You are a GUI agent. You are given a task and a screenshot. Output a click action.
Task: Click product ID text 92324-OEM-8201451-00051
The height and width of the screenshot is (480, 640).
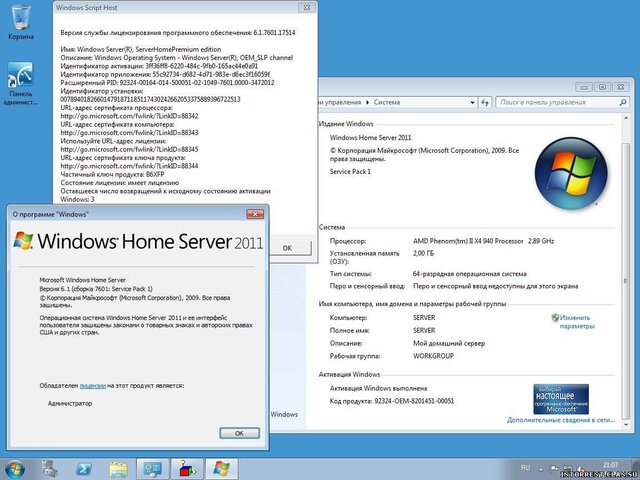pos(414,401)
